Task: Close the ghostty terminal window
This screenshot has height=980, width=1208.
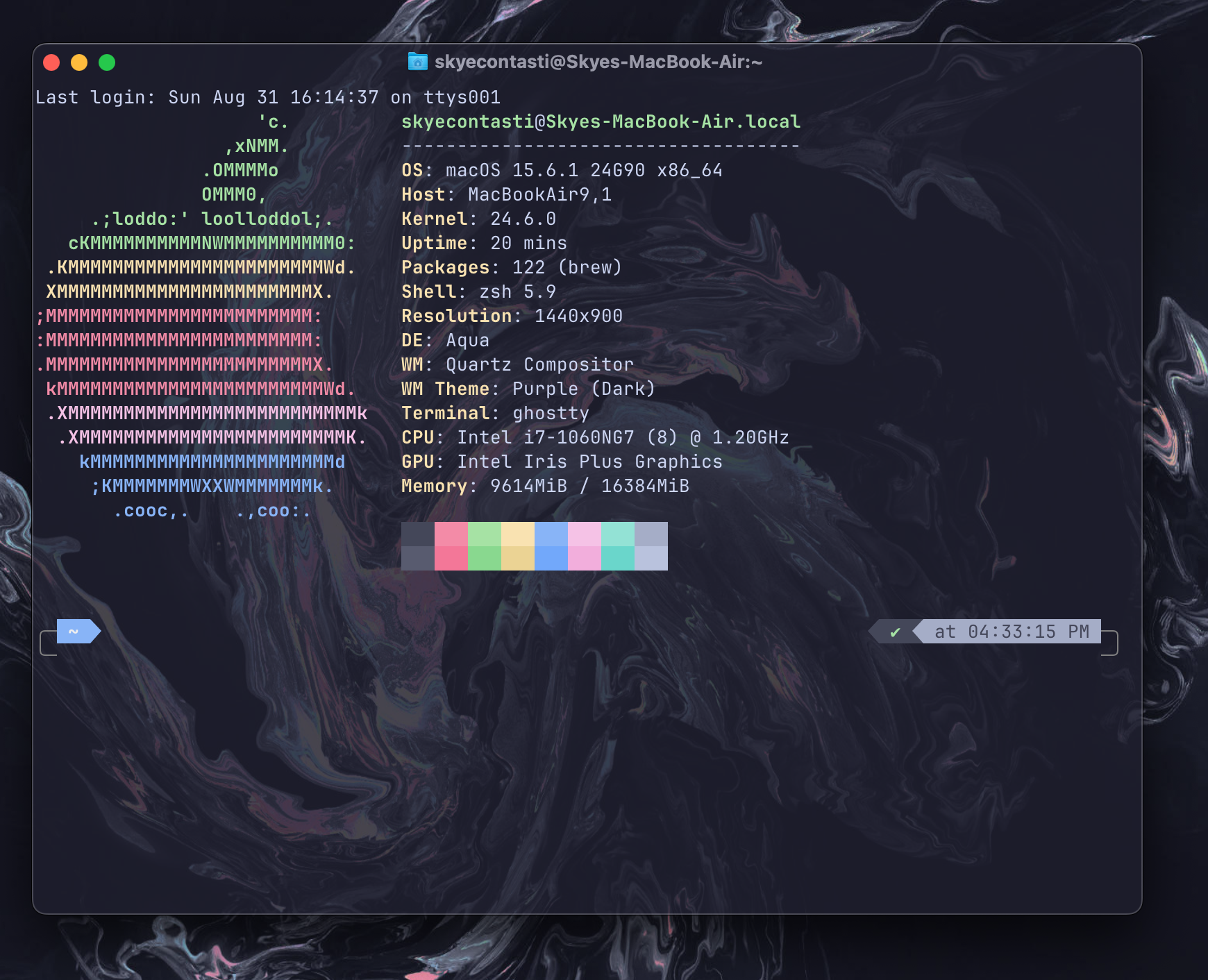Action: tap(51, 62)
